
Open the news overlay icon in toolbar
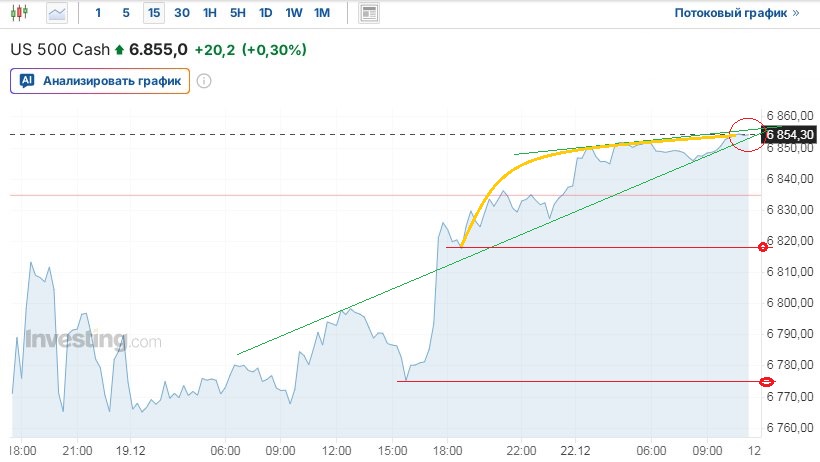tap(369, 13)
